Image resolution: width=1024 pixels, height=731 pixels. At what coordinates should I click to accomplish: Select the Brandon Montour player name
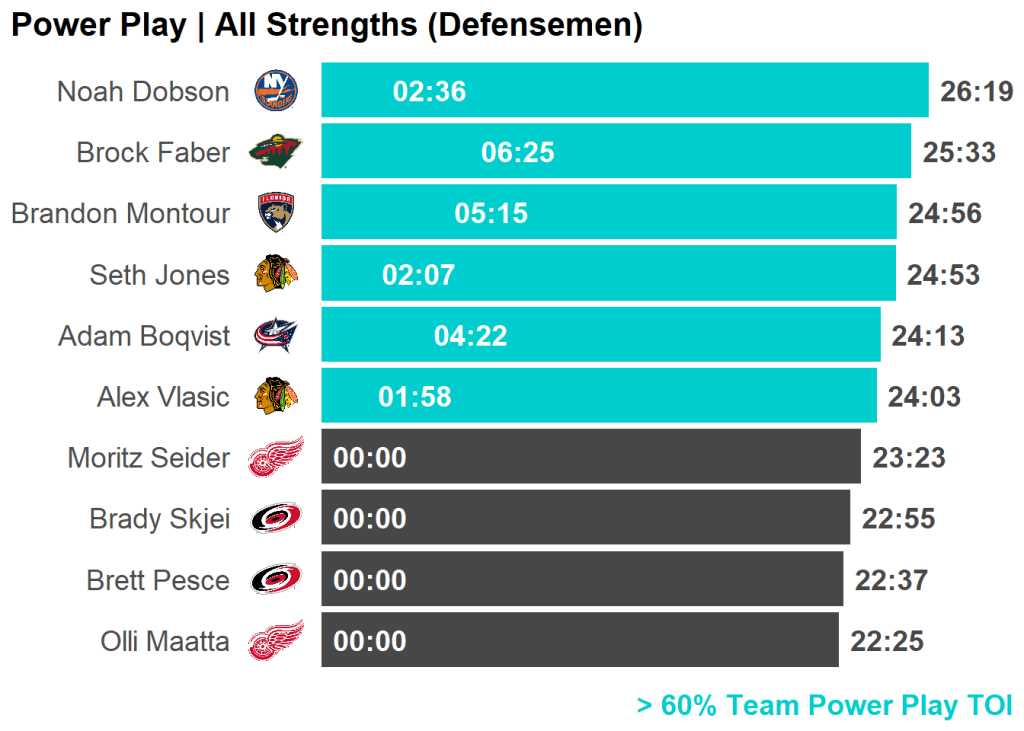tap(120, 213)
